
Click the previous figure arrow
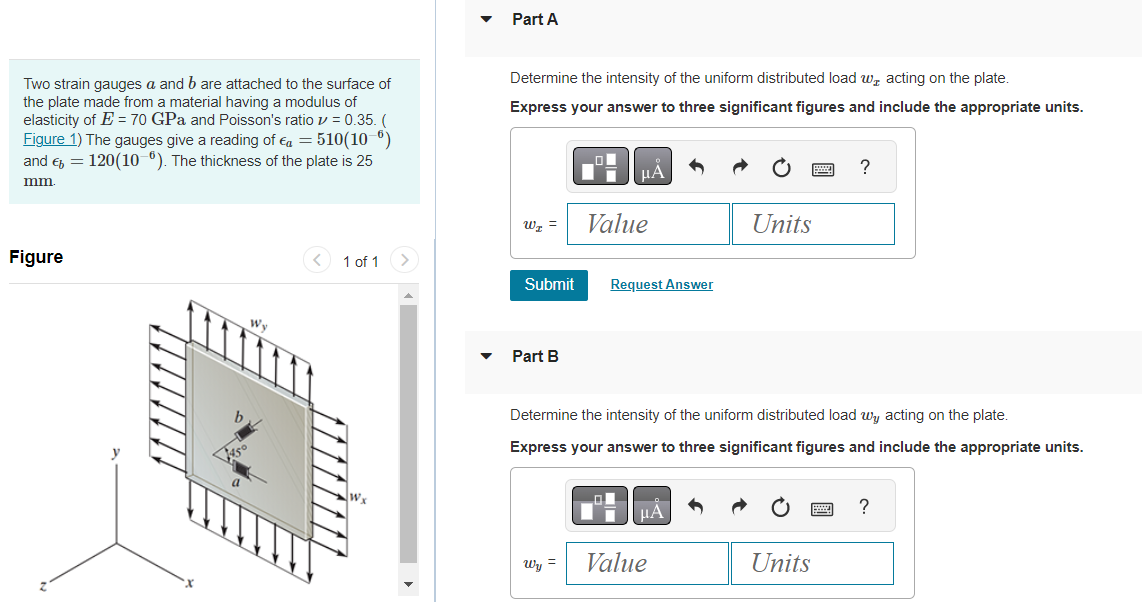click(x=316, y=260)
